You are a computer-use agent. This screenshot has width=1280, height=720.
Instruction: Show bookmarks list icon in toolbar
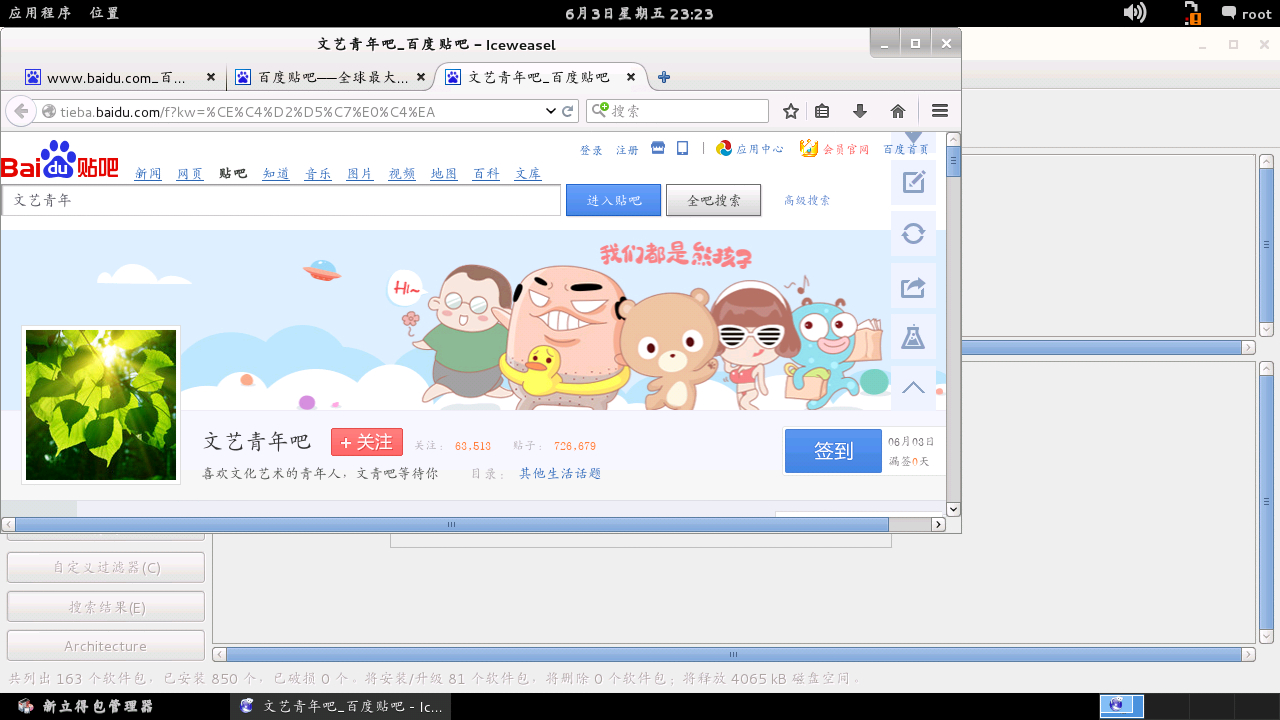(x=822, y=111)
